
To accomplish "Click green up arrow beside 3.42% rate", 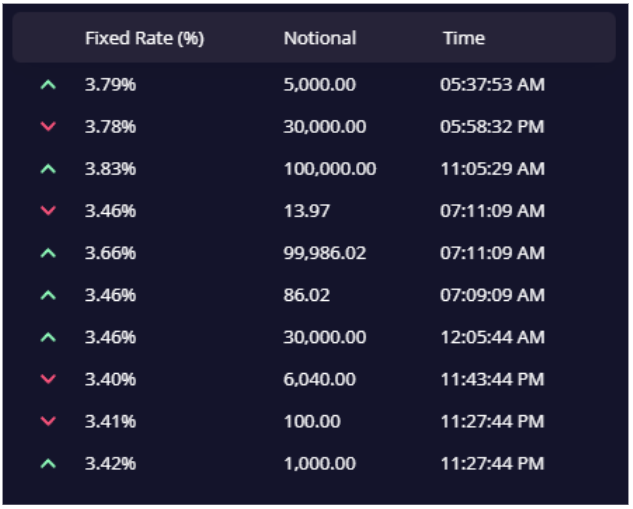I will [x=48, y=463].
